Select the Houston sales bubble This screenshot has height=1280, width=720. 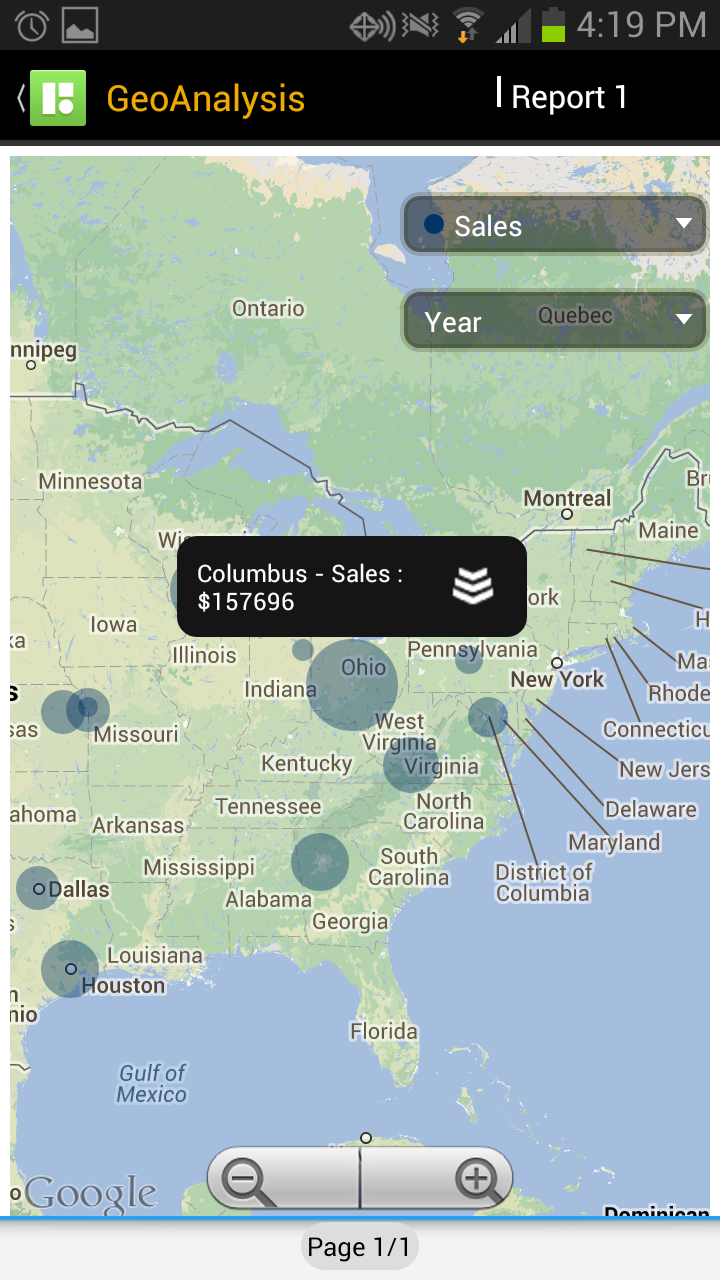point(70,969)
